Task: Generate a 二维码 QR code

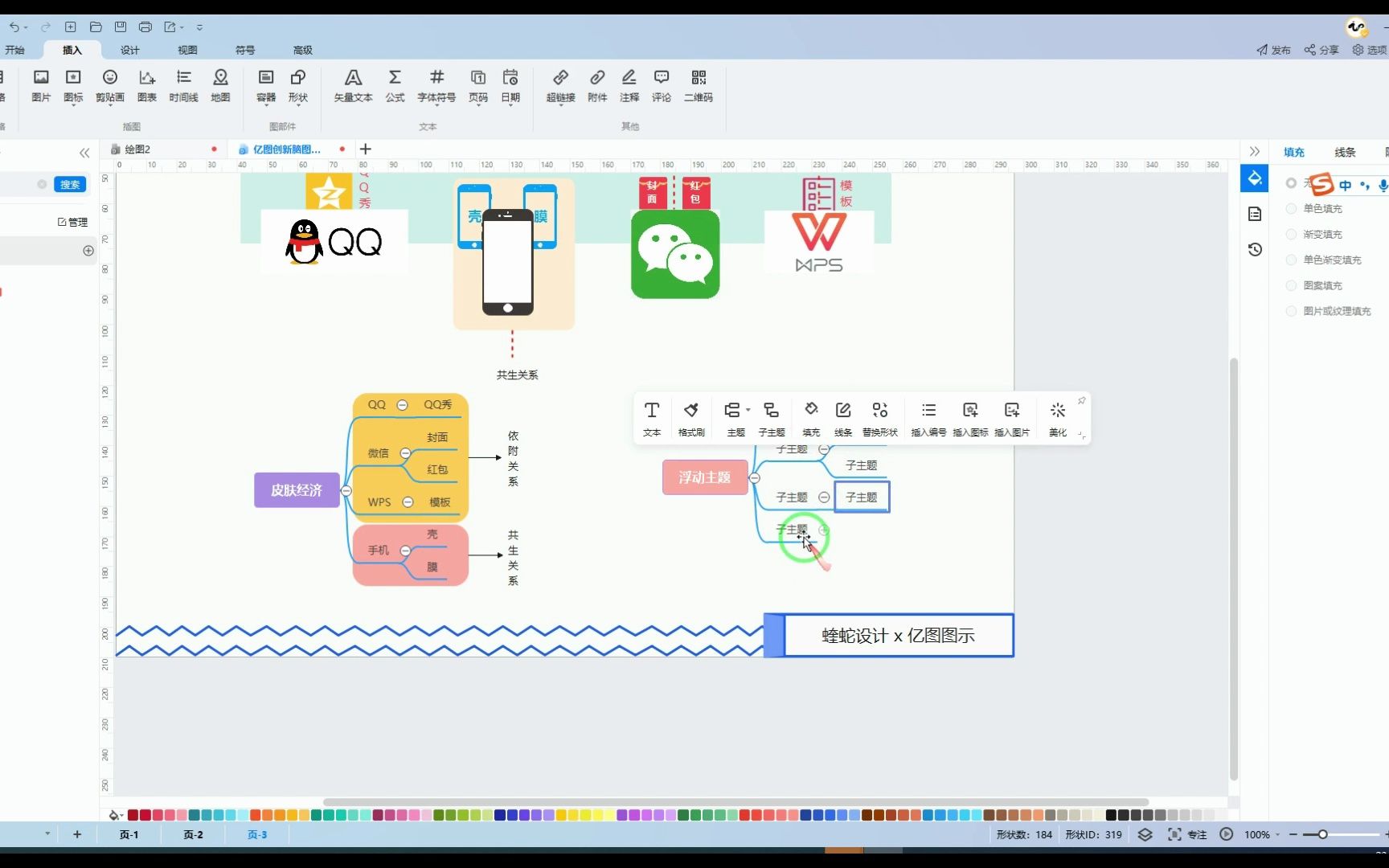Action: 699,86
